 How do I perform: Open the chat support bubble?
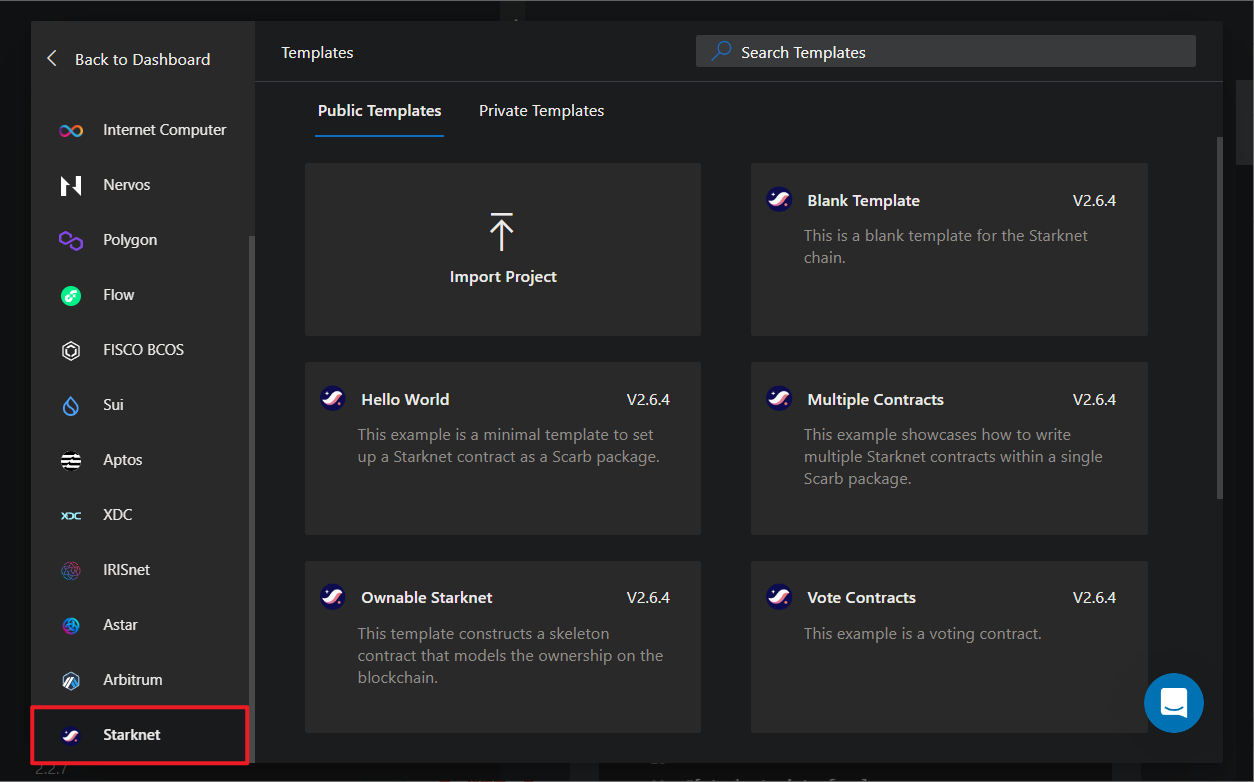1173,703
